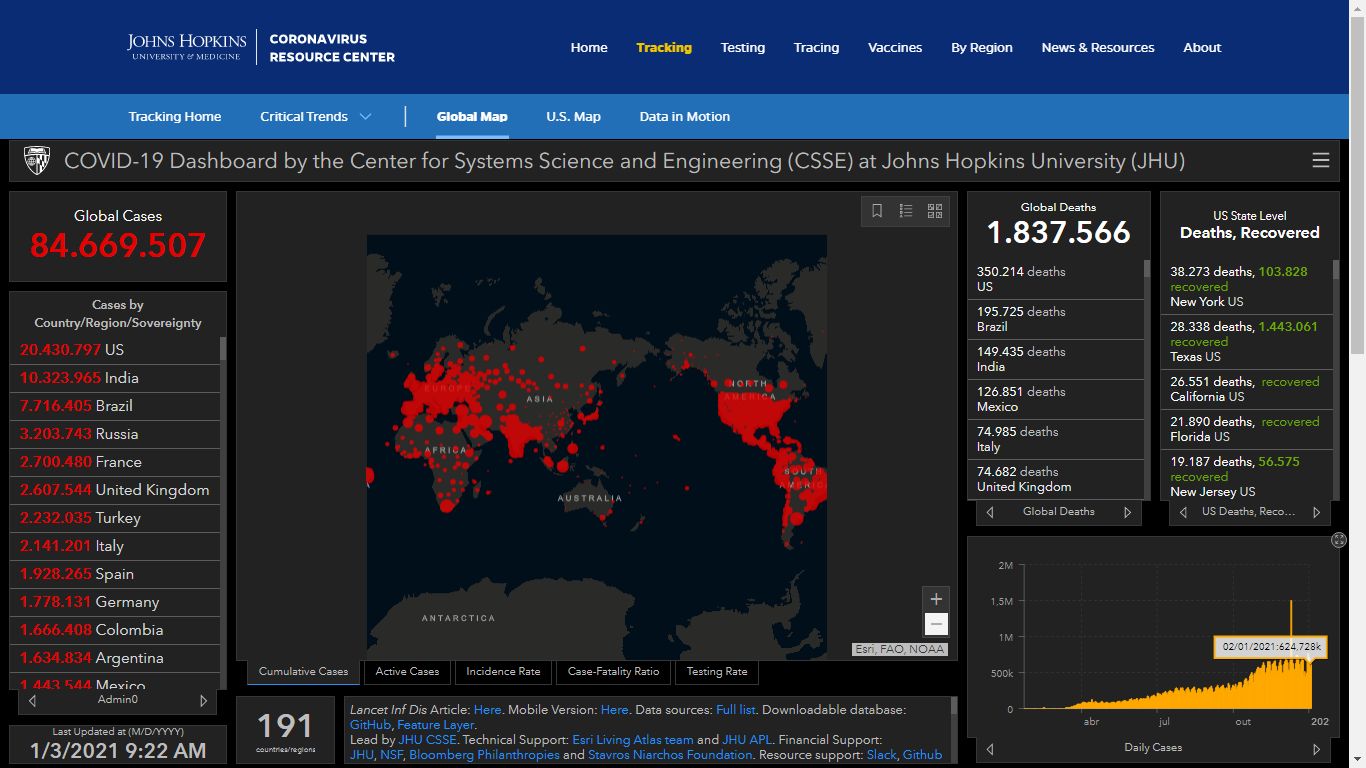Open the JHU CSSE link
This screenshot has width=1366, height=768.
[x=427, y=740]
